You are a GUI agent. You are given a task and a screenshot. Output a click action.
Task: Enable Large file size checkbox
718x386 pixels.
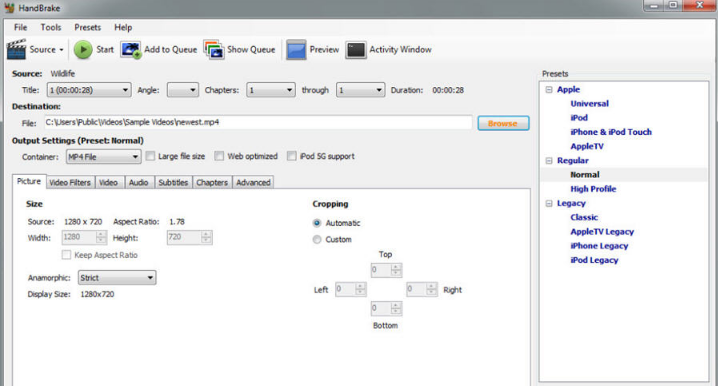pos(150,156)
